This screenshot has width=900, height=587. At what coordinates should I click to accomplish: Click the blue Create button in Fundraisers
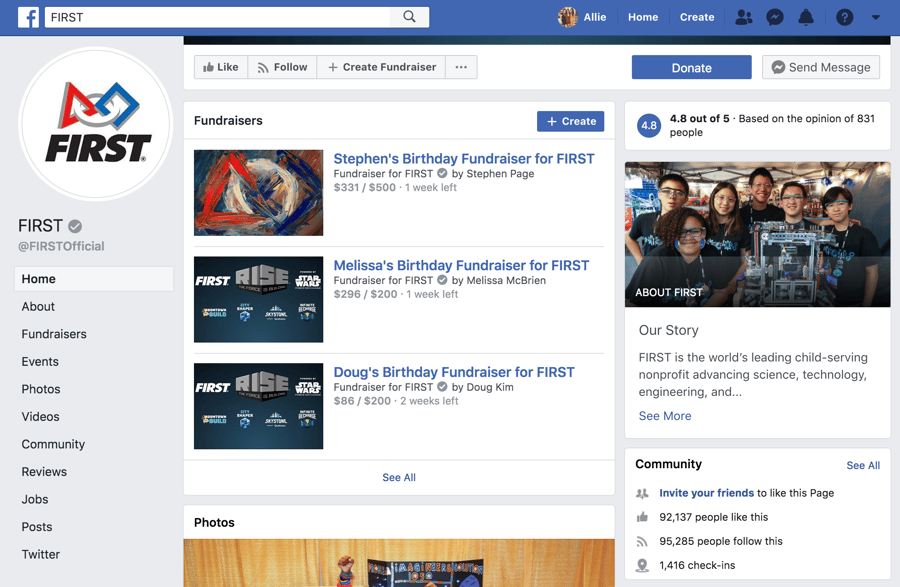pos(571,121)
